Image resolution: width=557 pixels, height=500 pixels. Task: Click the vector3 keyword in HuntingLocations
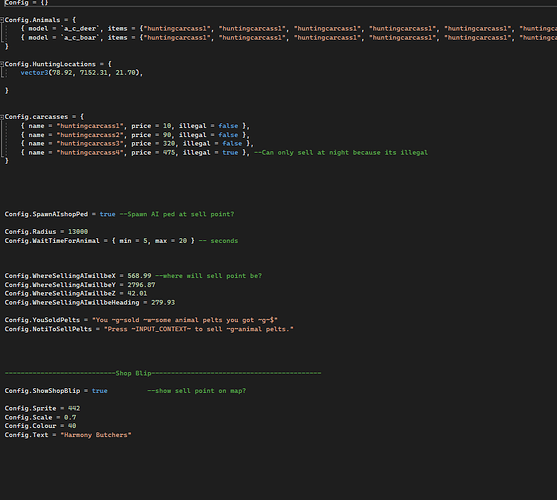click(x=34, y=73)
